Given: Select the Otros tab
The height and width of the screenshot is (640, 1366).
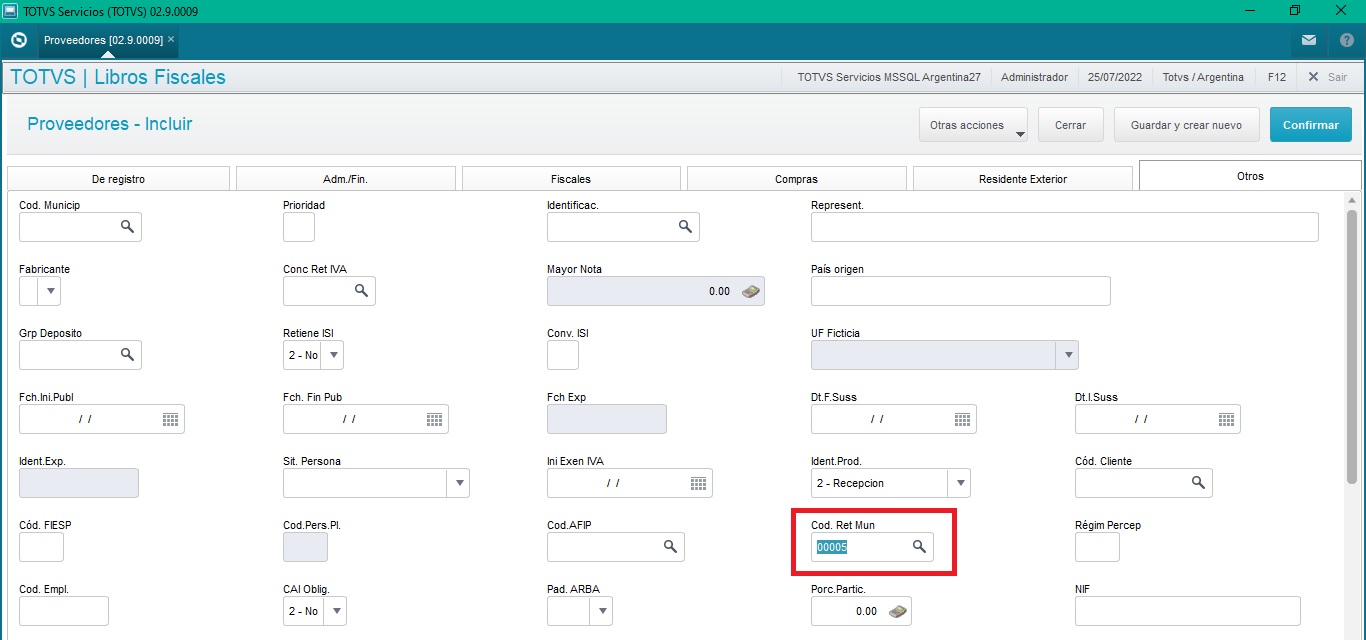Looking at the screenshot, I should coord(1250,176).
